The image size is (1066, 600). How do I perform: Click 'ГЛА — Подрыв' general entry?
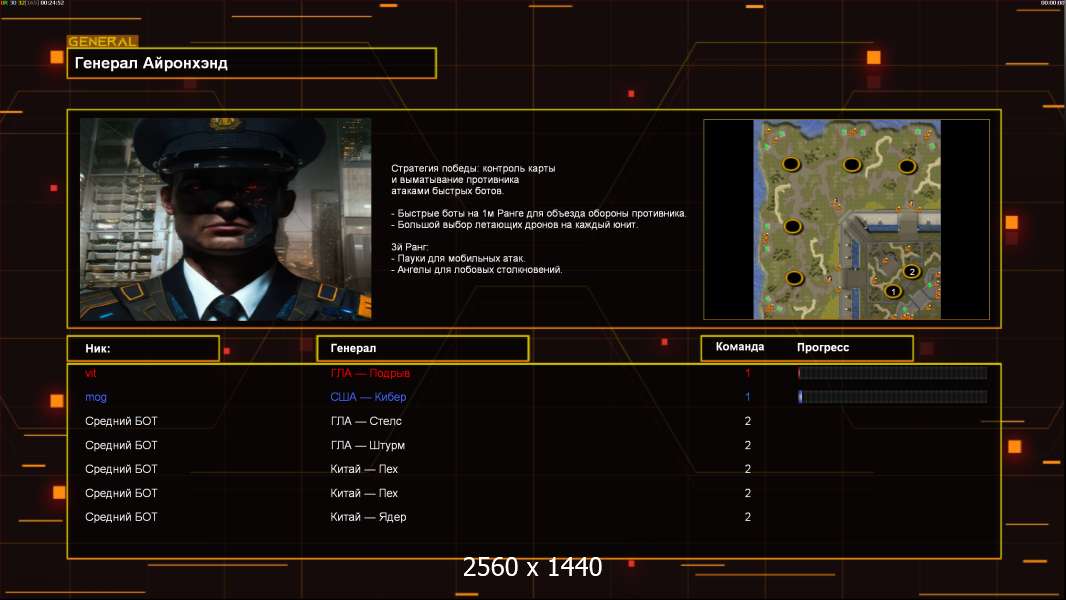(x=370, y=373)
